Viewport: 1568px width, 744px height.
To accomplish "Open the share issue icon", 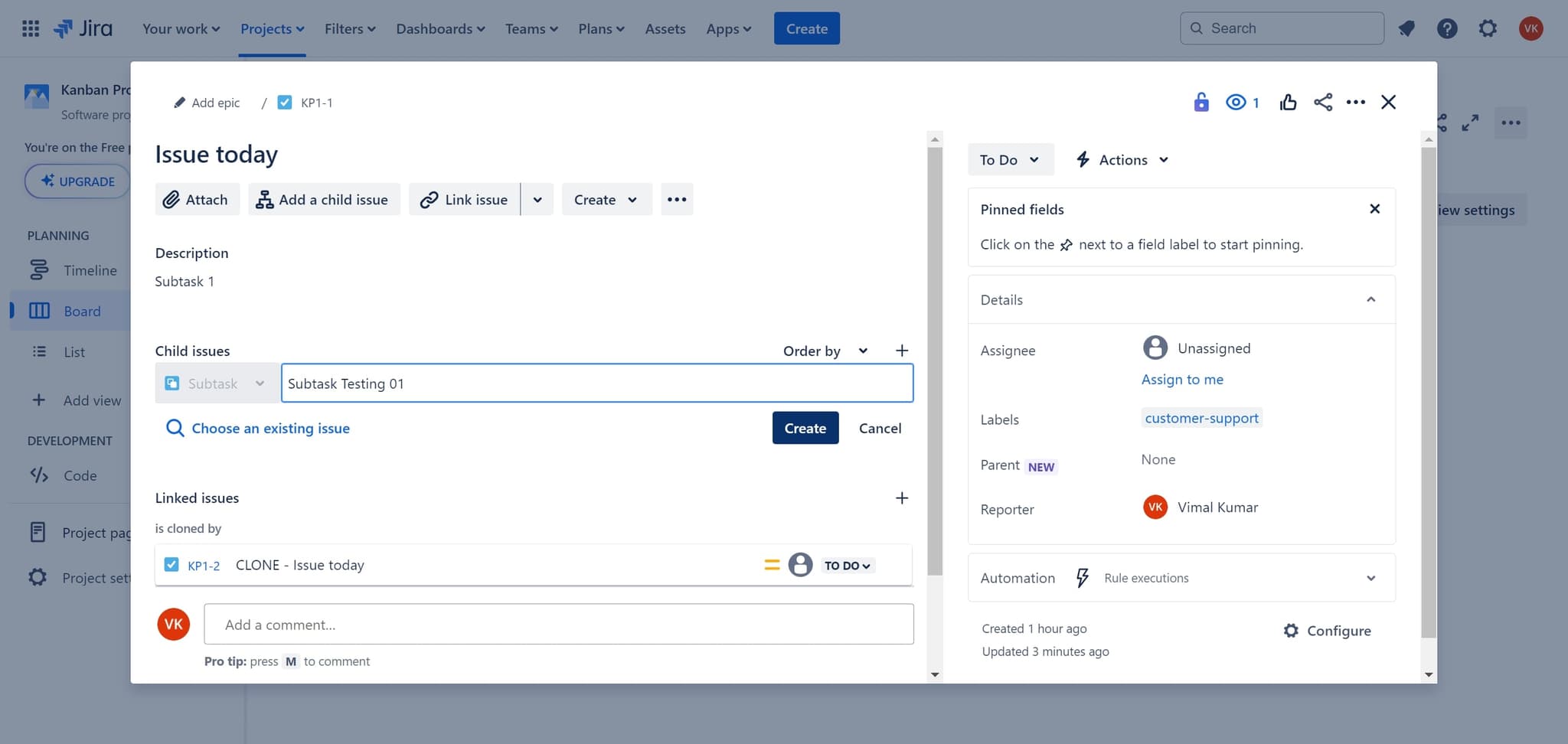I will coord(1323,103).
